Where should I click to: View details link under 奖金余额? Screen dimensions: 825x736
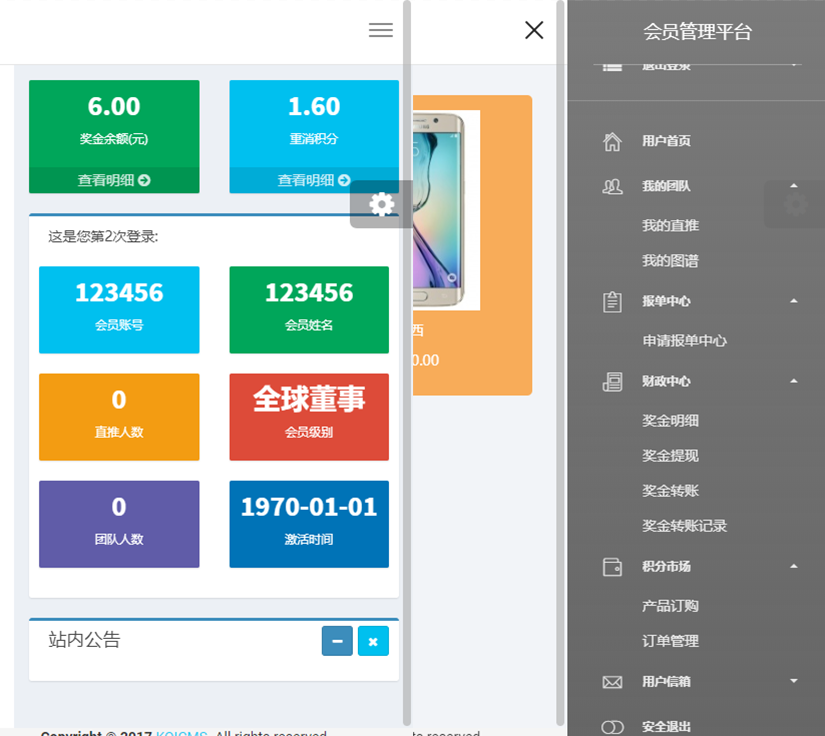pos(114,180)
